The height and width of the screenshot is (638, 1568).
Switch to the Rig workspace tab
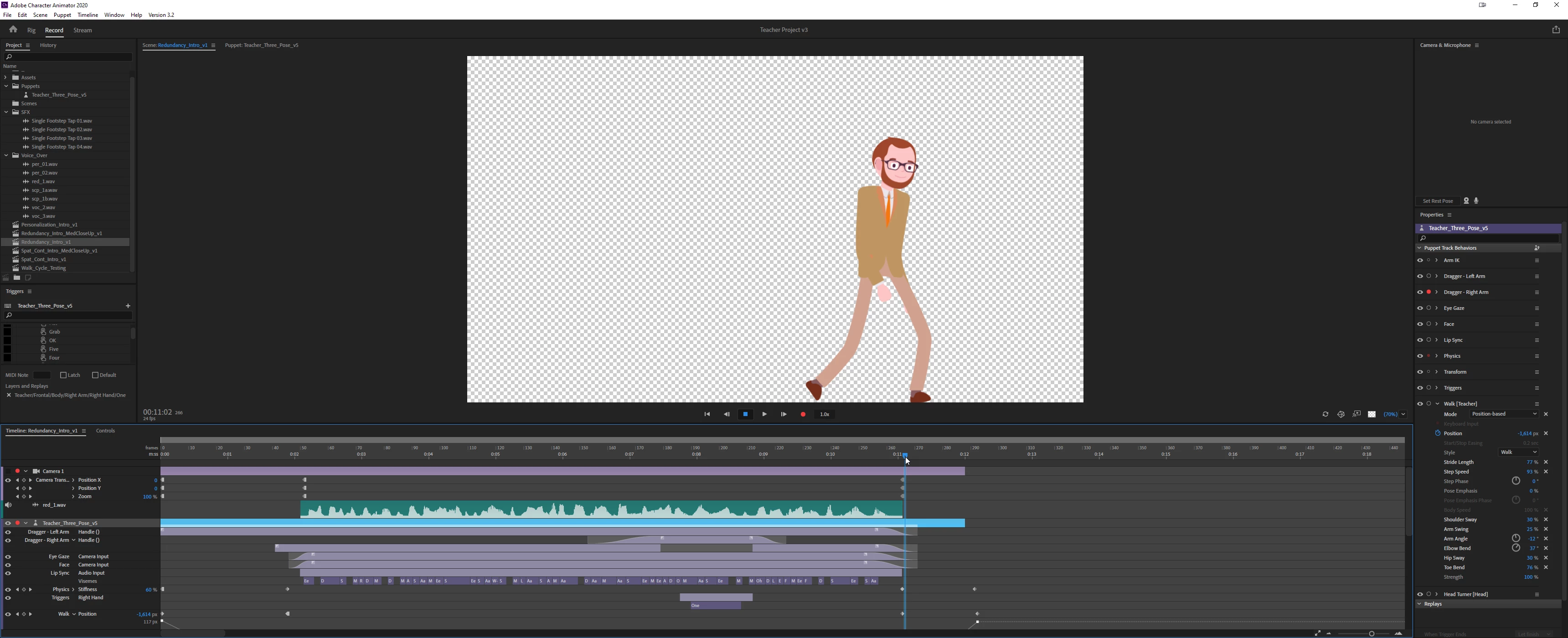coord(31,30)
